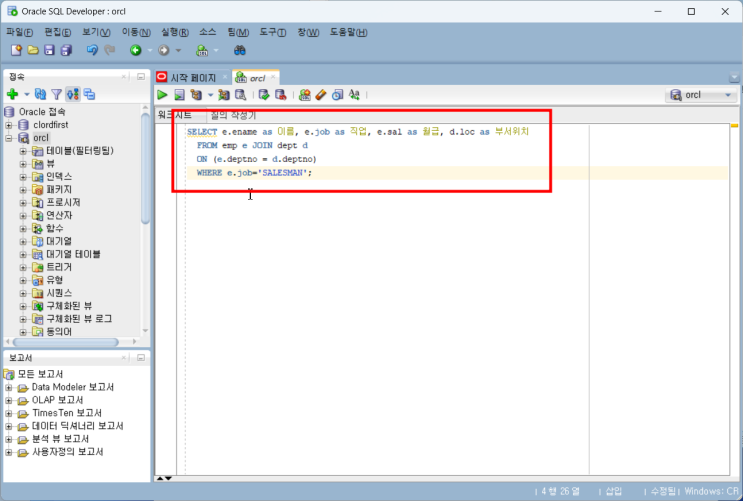Click the Rollback icon with red arrow
743x501 pixels.
pyautogui.click(x=281, y=95)
